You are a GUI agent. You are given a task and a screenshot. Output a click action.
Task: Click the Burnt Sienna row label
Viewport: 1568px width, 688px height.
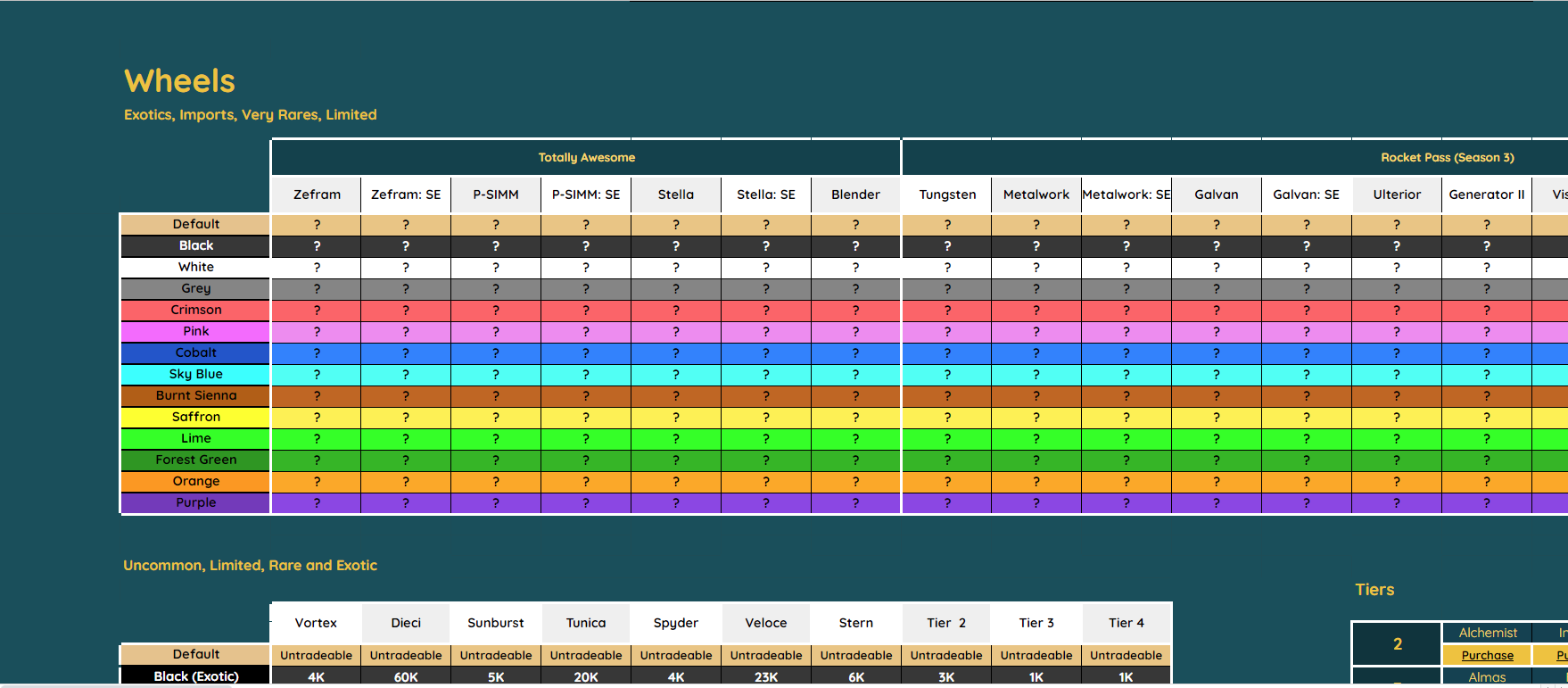coord(195,395)
